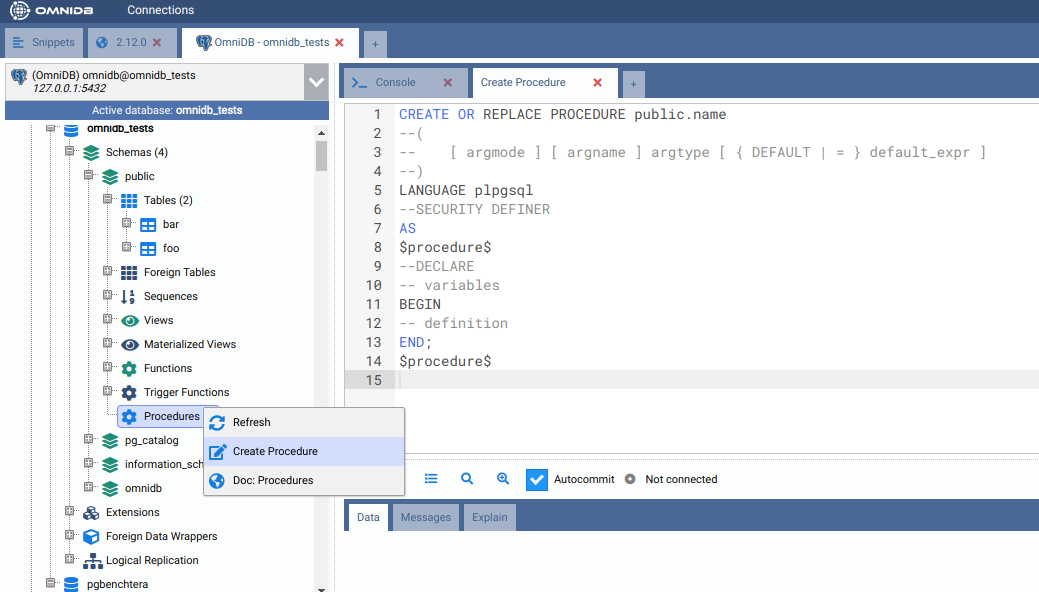Click the indent SQL list icon
Image resolution: width=1039 pixels, height=592 pixels.
[x=431, y=479]
